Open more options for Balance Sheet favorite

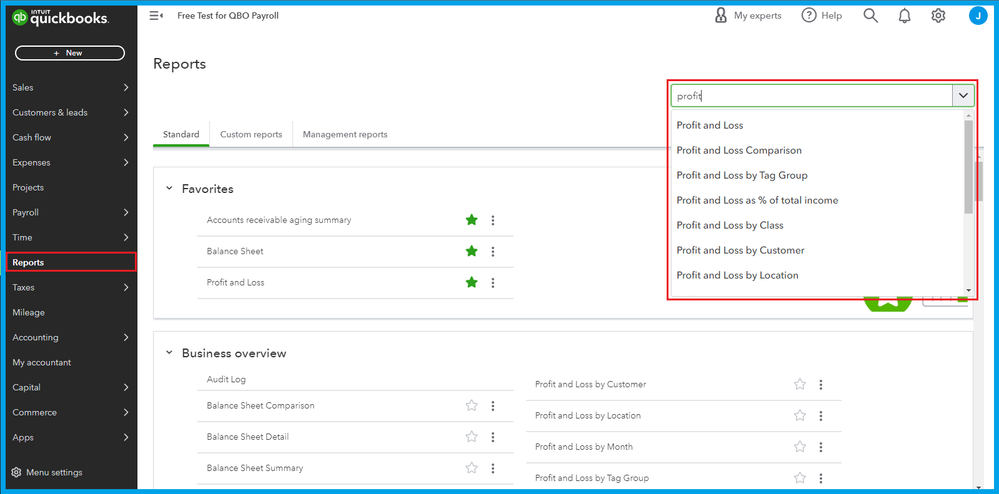pyautogui.click(x=493, y=252)
